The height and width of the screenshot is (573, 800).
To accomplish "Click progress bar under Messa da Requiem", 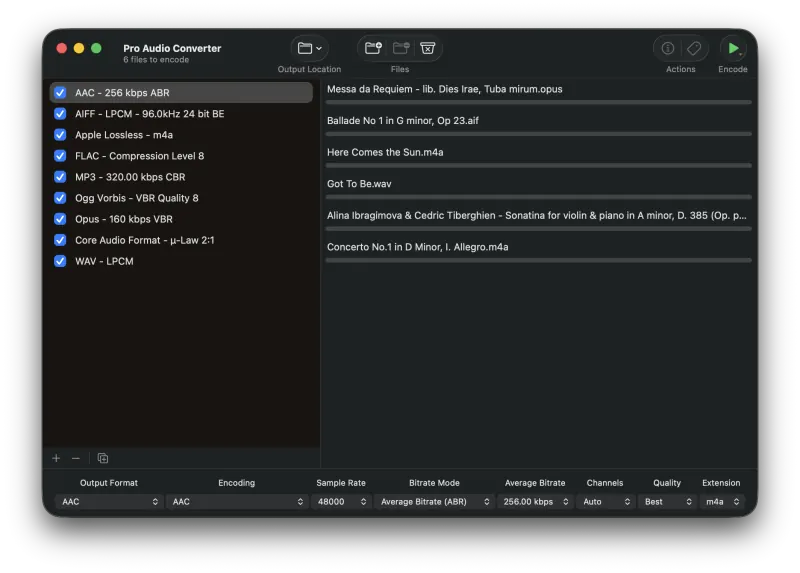I will pyautogui.click(x=538, y=102).
